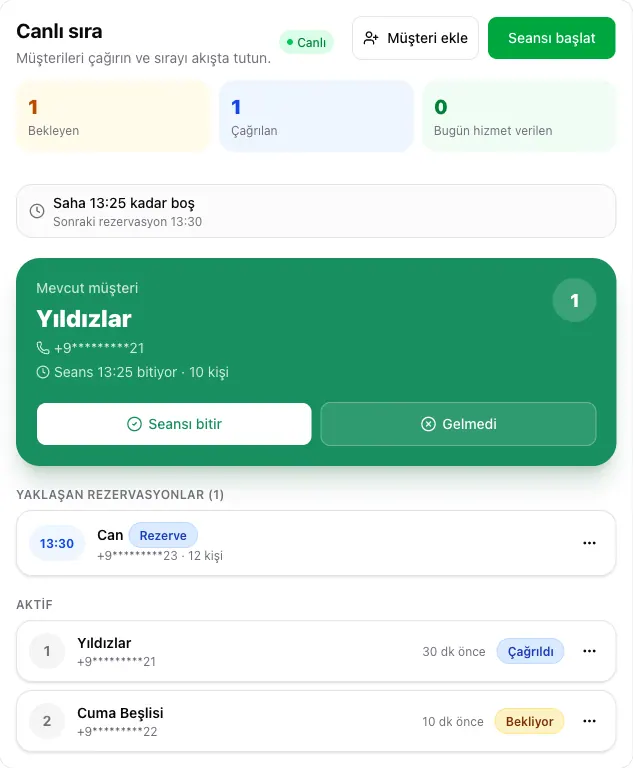Click the clock icon beside Saha 13:25 kadar boş
633x768 pixels.
point(37,211)
